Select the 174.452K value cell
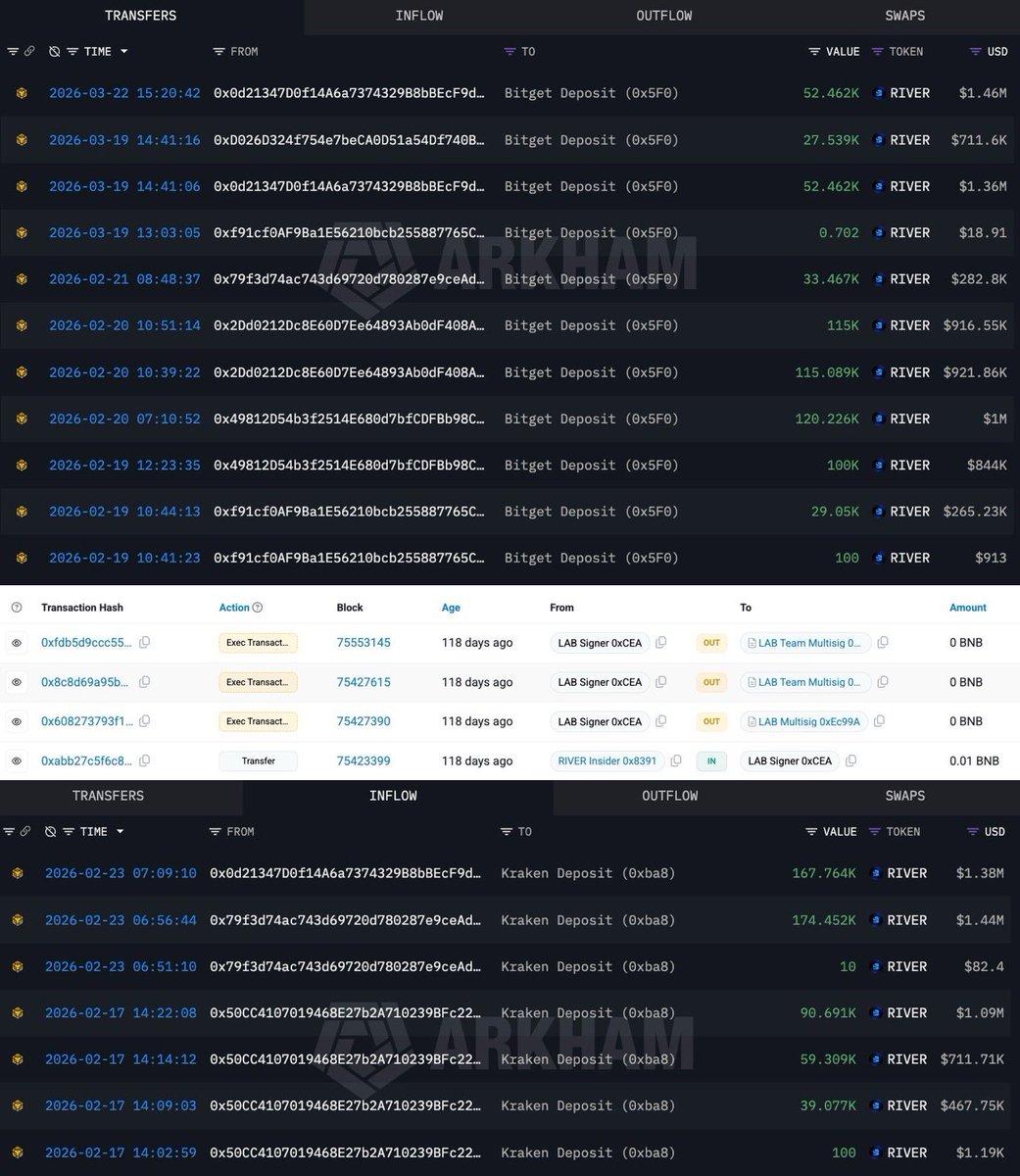 click(823, 920)
